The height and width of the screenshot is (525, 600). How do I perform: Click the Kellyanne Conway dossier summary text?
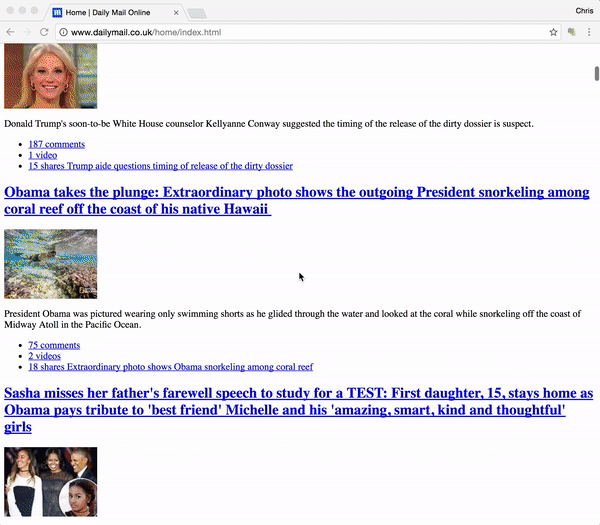269,124
